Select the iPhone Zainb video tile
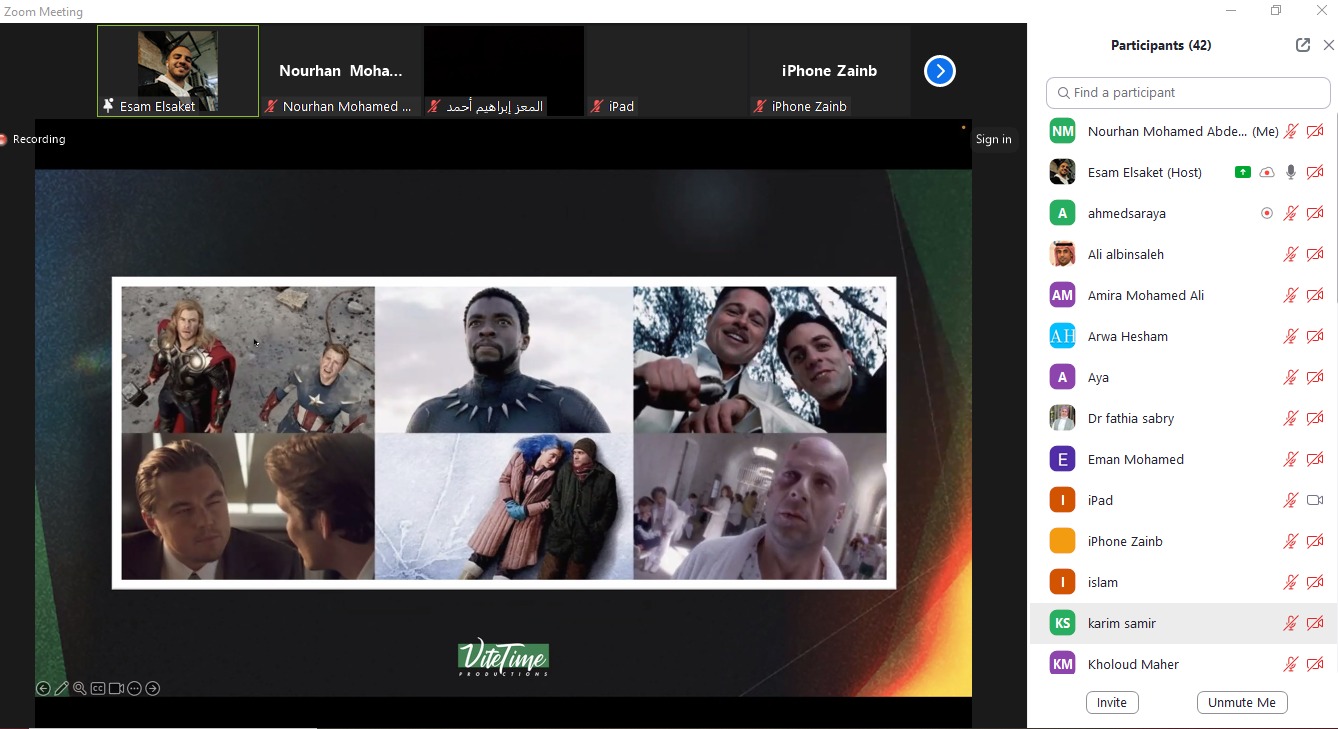 (x=829, y=71)
